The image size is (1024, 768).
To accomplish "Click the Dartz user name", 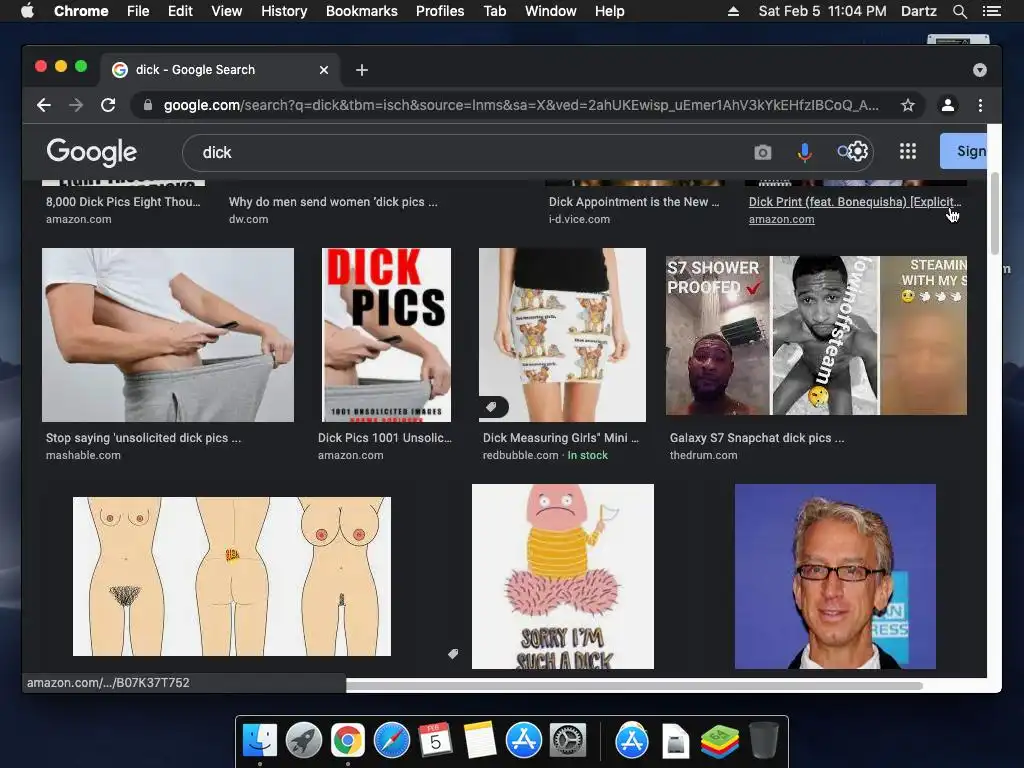I will [919, 11].
